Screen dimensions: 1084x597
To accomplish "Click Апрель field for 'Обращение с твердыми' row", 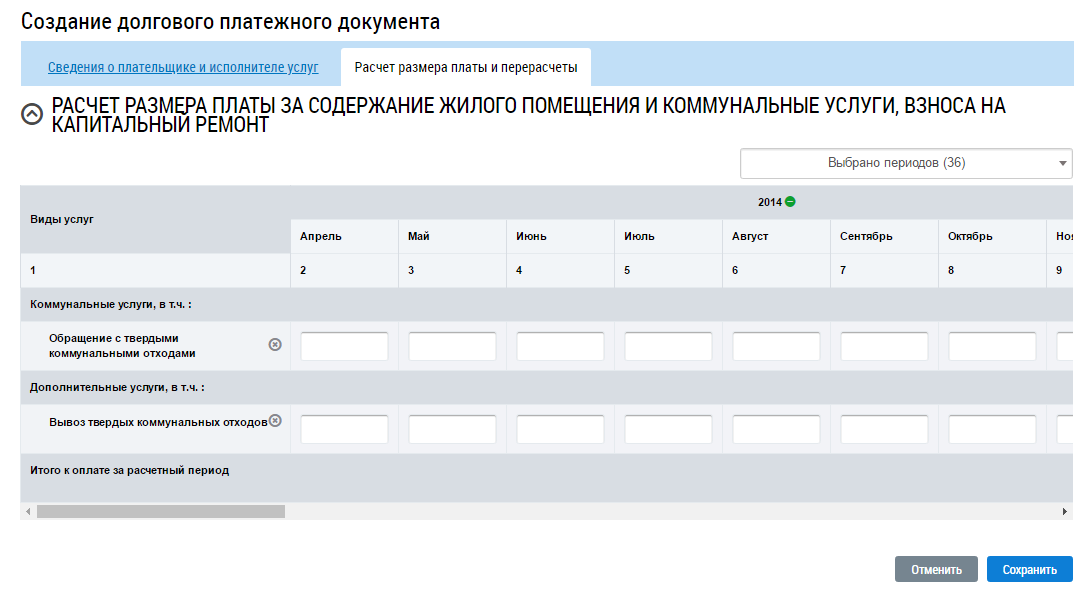I will tap(344, 346).
